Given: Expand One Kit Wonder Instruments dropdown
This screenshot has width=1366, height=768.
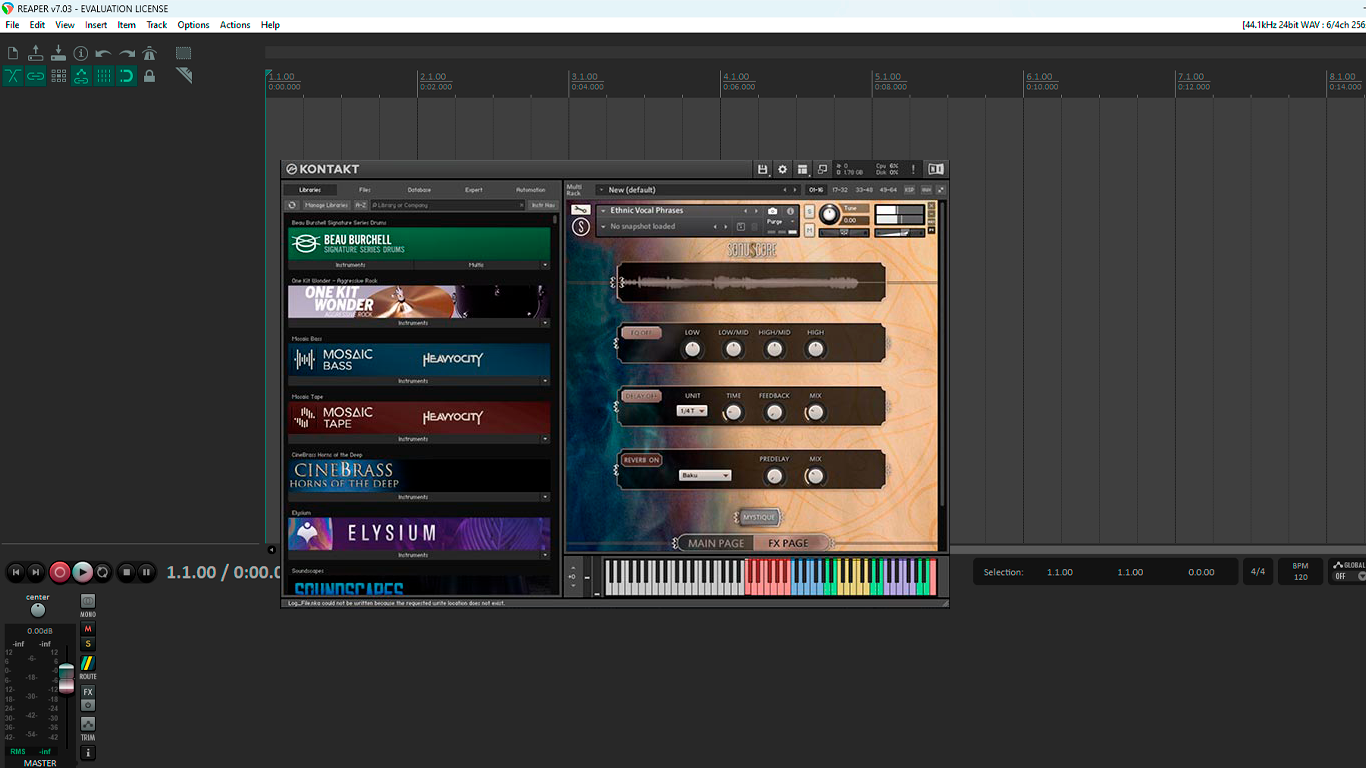Looking at the screenshot, I should click(545, 323).
